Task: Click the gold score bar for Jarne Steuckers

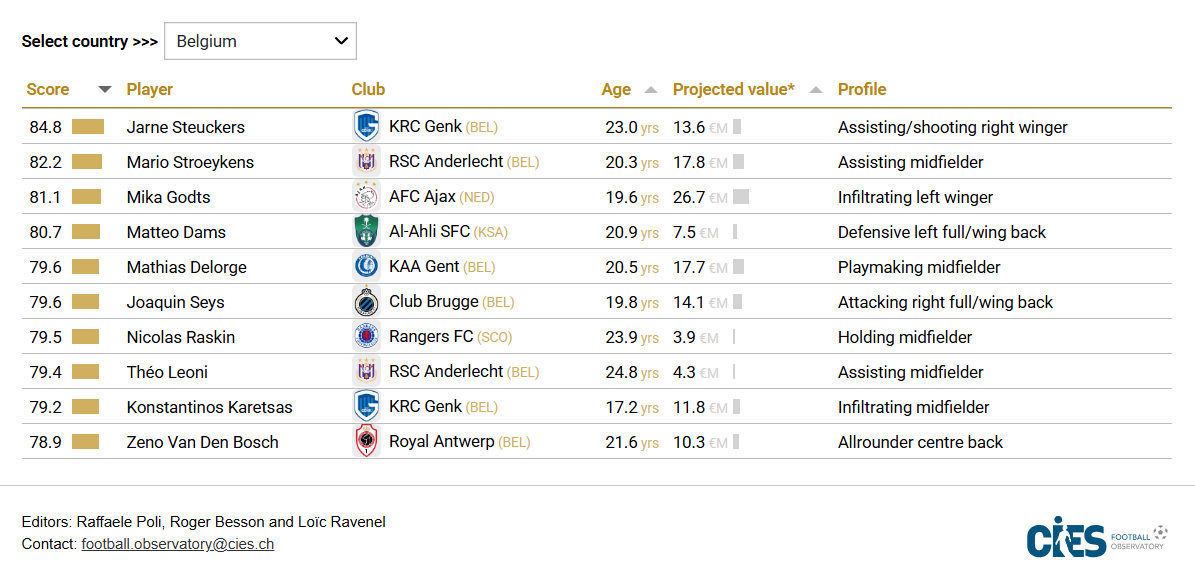Action: 88,127
